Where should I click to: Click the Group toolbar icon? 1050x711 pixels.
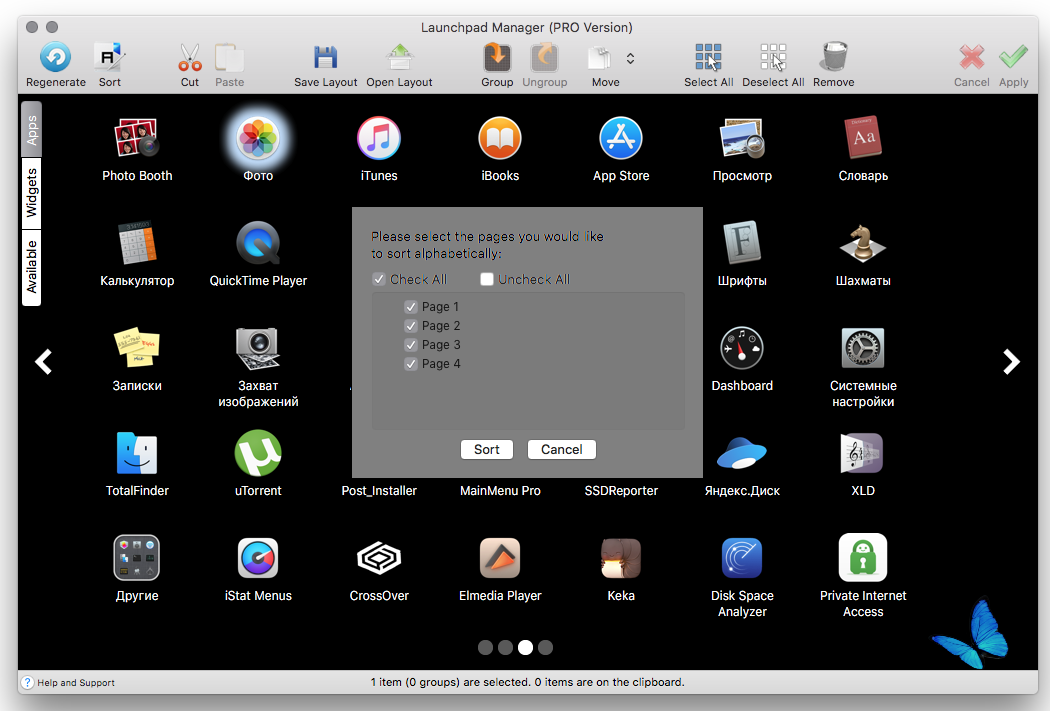tap(497, 58)
